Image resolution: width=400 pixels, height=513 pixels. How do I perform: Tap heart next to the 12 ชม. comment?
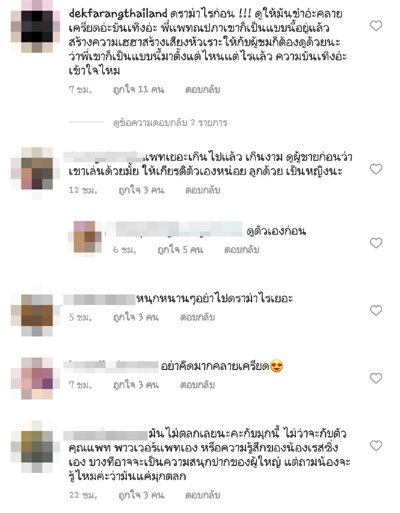pyautogui.click(x=376, y=169)
